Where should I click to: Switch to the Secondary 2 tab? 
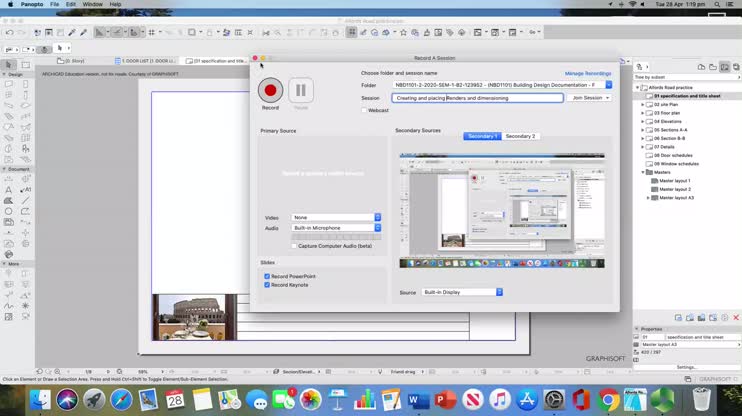pyautogui.click(x=520, y=136)
